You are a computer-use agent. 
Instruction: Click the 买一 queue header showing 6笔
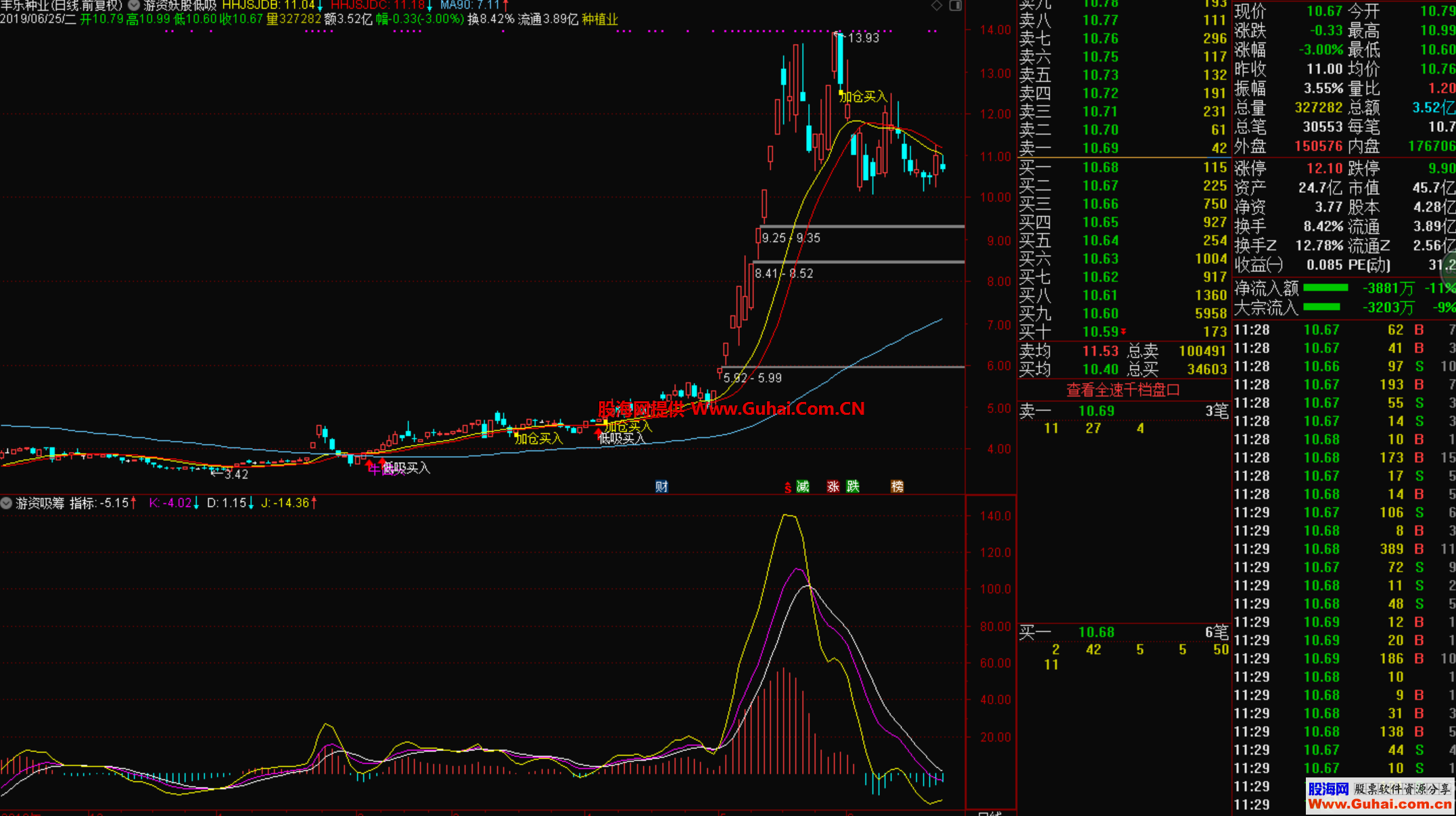pos(1123,632)
